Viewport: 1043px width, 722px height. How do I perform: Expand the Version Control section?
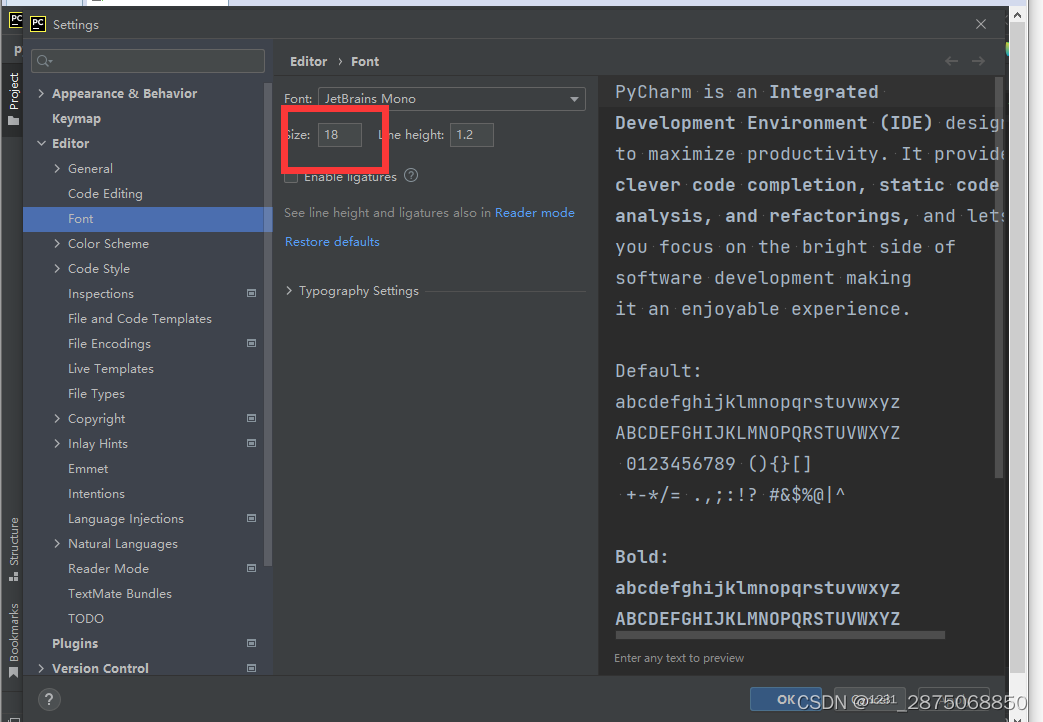click(x=41, y=668)
